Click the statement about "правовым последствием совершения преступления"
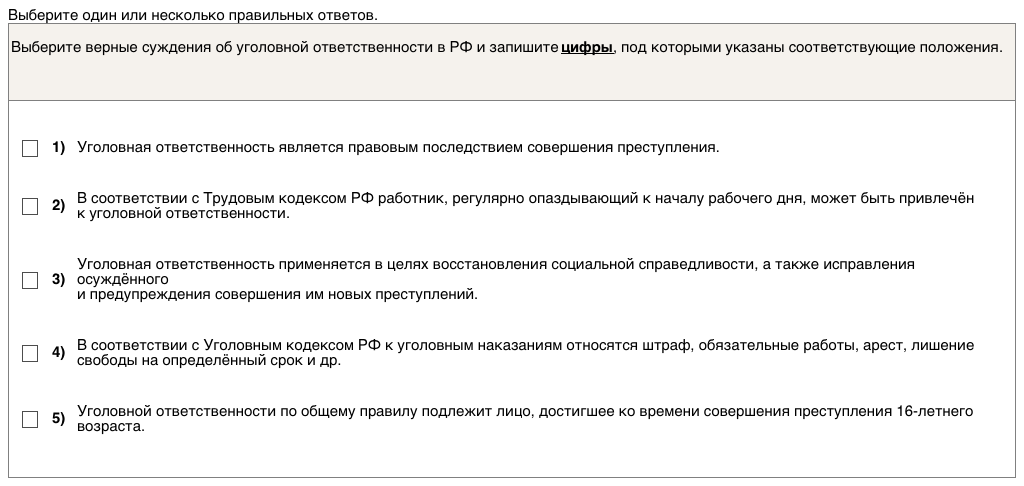The height and width of the screenshot is (486, 1024). 398,148
